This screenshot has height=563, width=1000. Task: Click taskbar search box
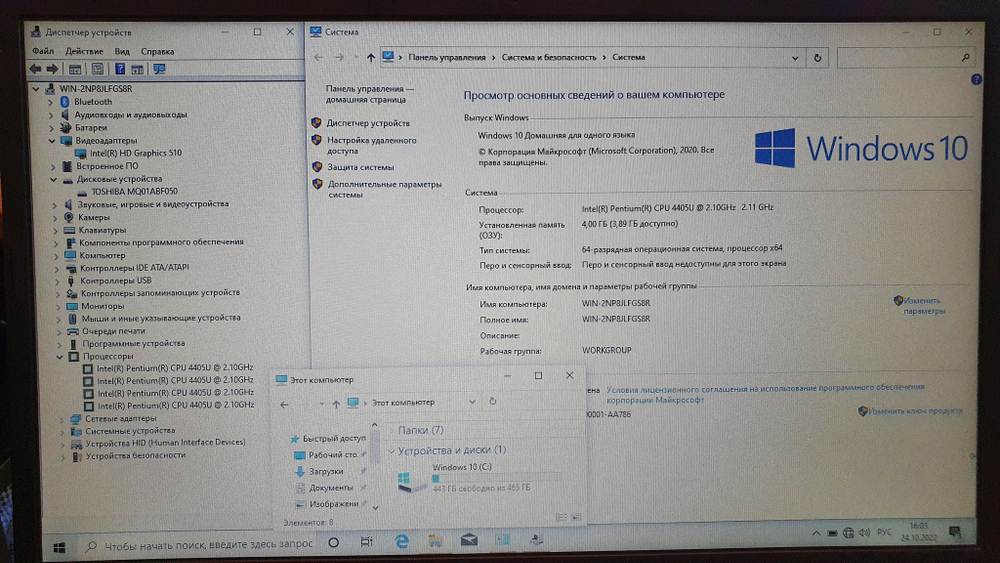tap(200, 545)
